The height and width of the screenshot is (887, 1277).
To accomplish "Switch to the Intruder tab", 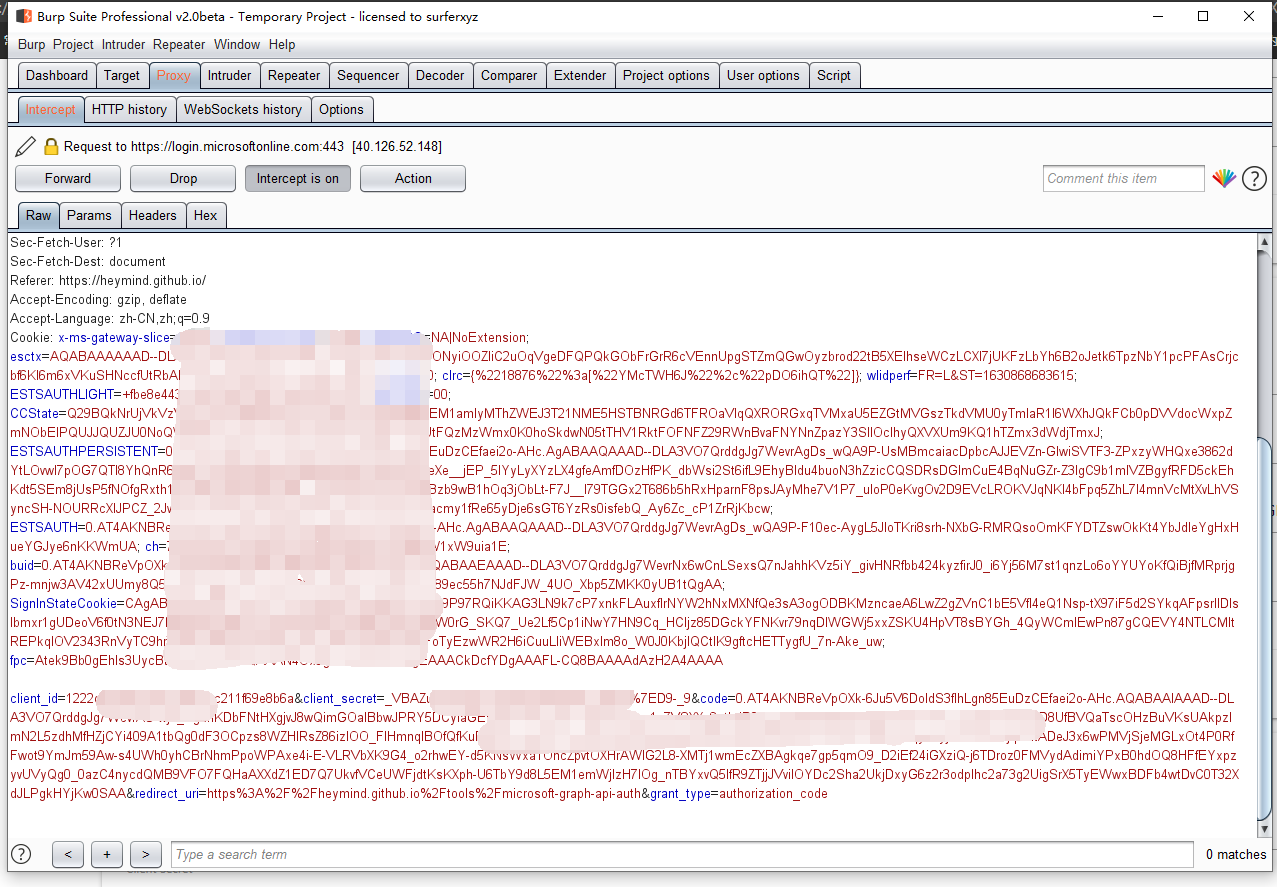I will pos(230,75).
